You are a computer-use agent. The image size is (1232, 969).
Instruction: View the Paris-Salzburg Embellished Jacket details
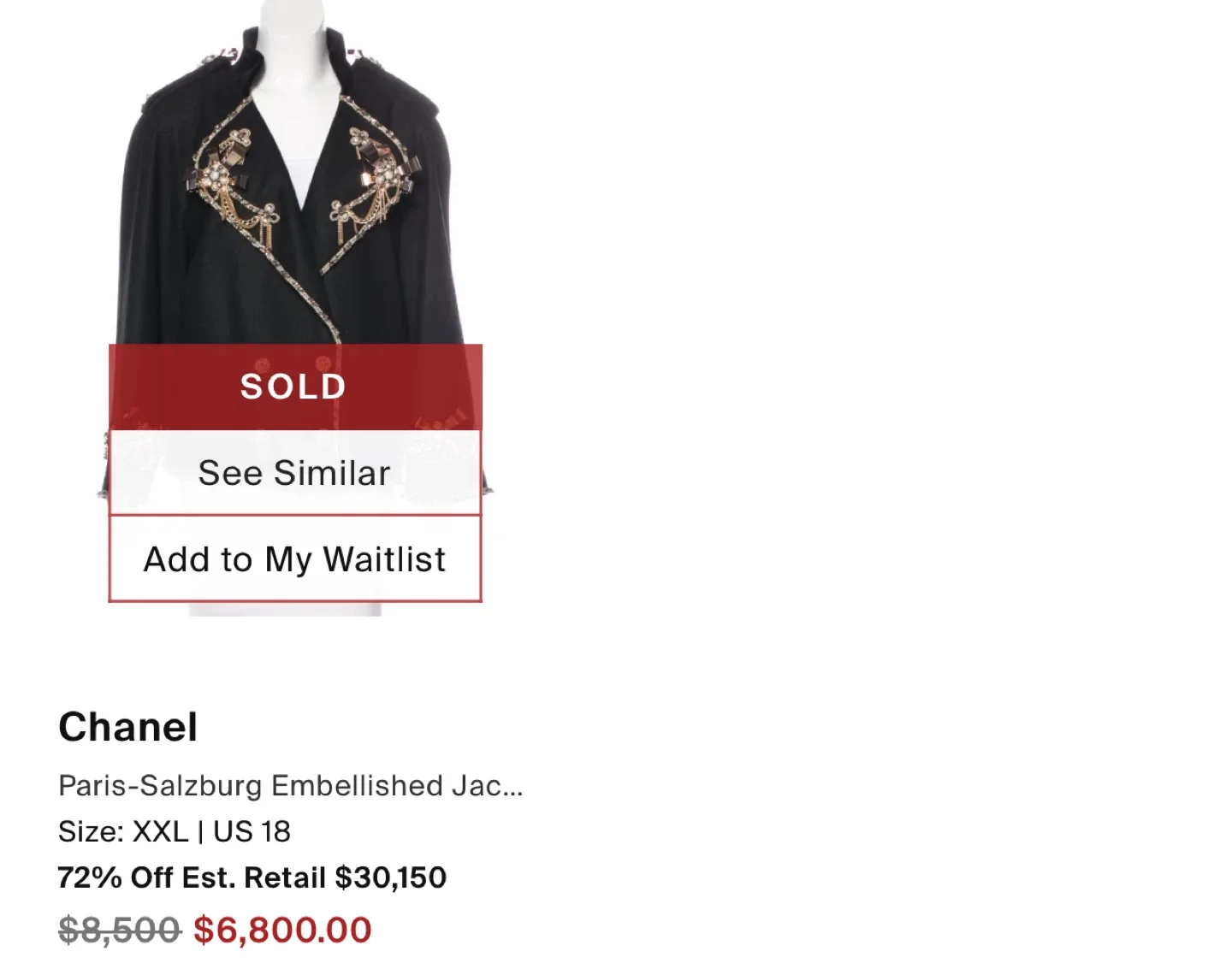pyautogui.click(x=291, y=785)
